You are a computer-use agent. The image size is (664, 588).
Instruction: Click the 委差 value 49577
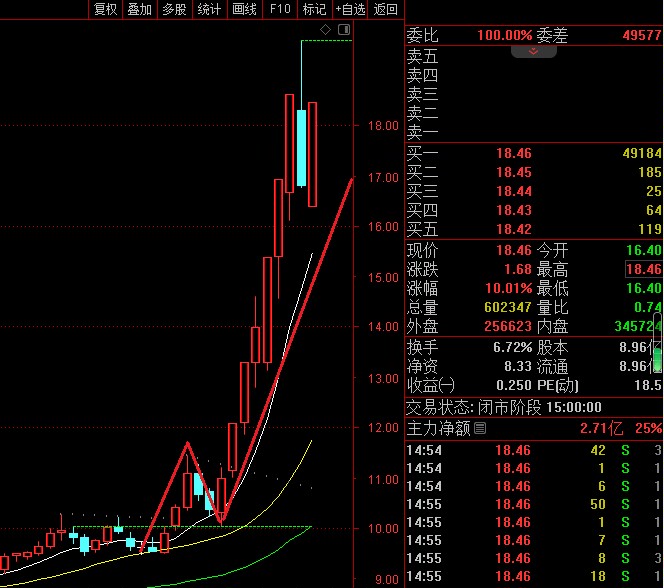click(x=642, y=35)
